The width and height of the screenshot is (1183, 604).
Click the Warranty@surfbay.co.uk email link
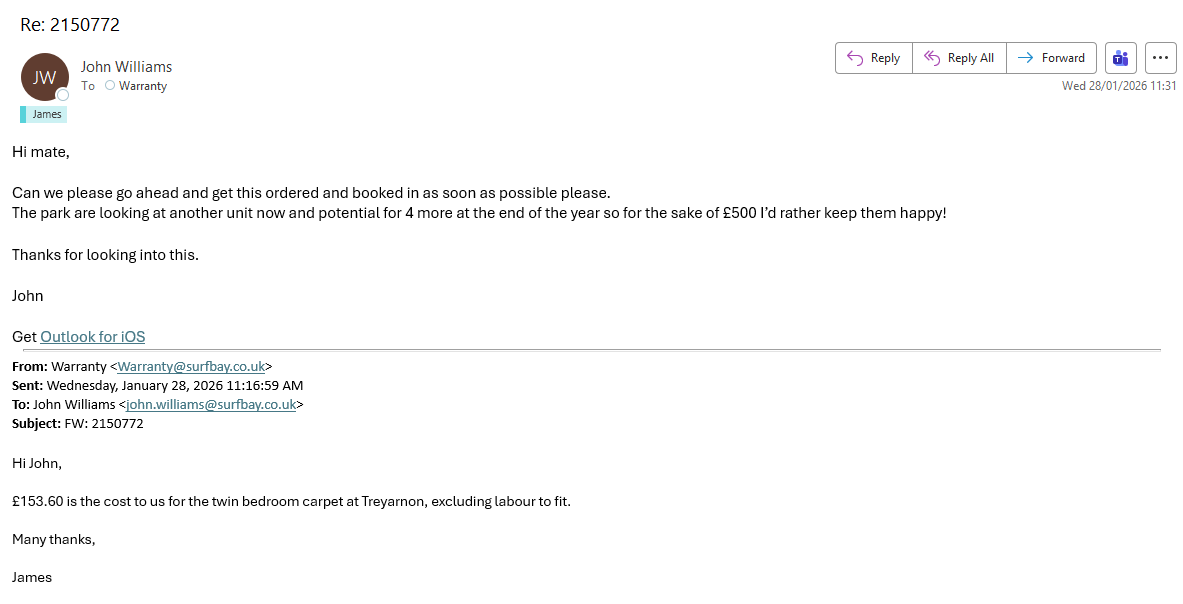click(191, 367)
